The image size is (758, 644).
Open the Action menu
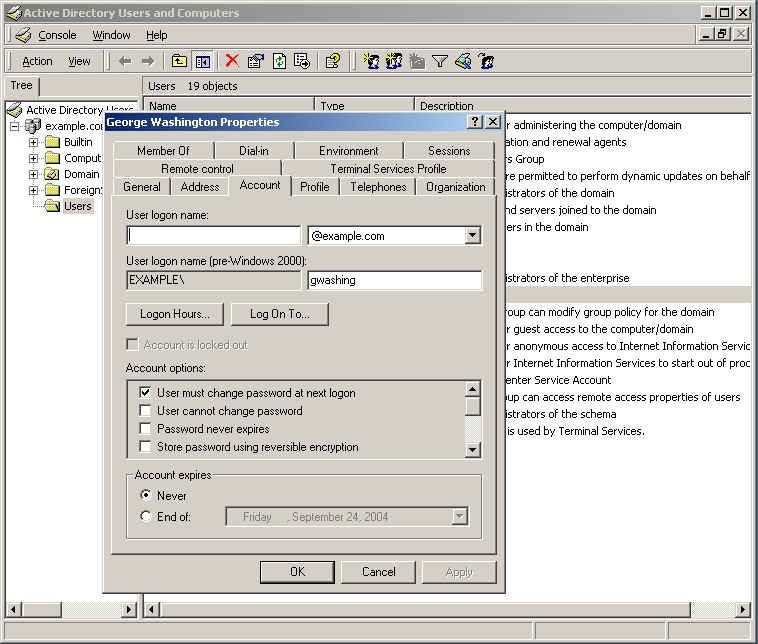coord(37,61)
